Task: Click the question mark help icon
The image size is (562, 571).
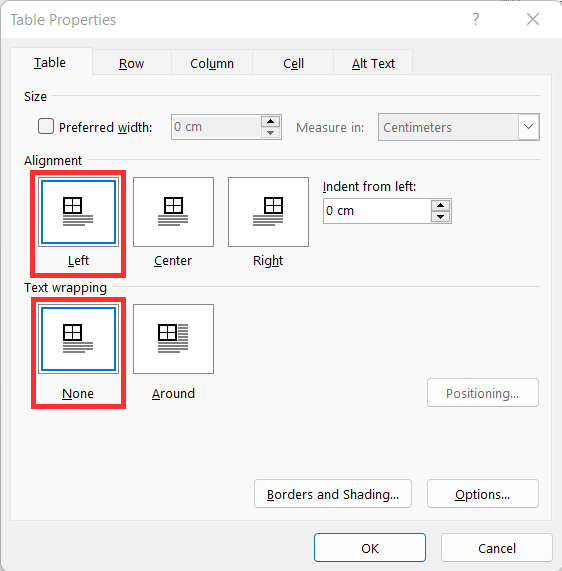Action: click(475, 19)
